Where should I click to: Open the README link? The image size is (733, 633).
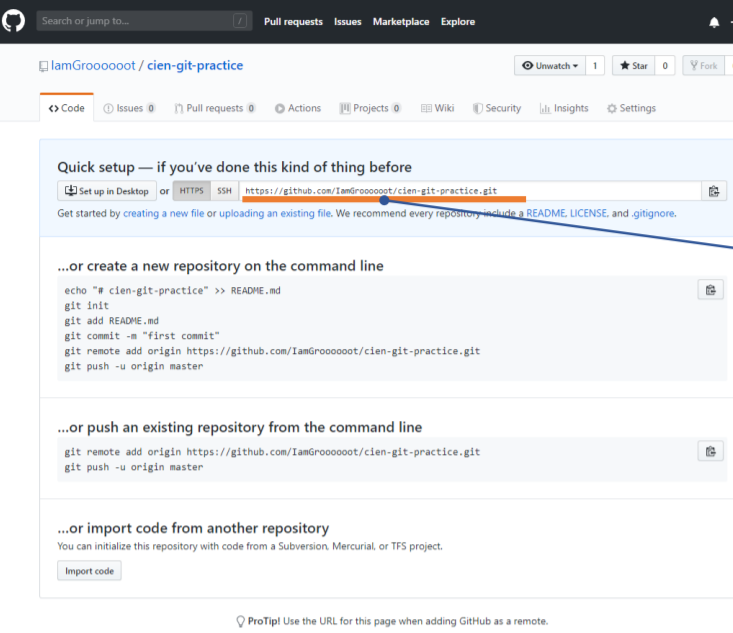tap(546, 213)
